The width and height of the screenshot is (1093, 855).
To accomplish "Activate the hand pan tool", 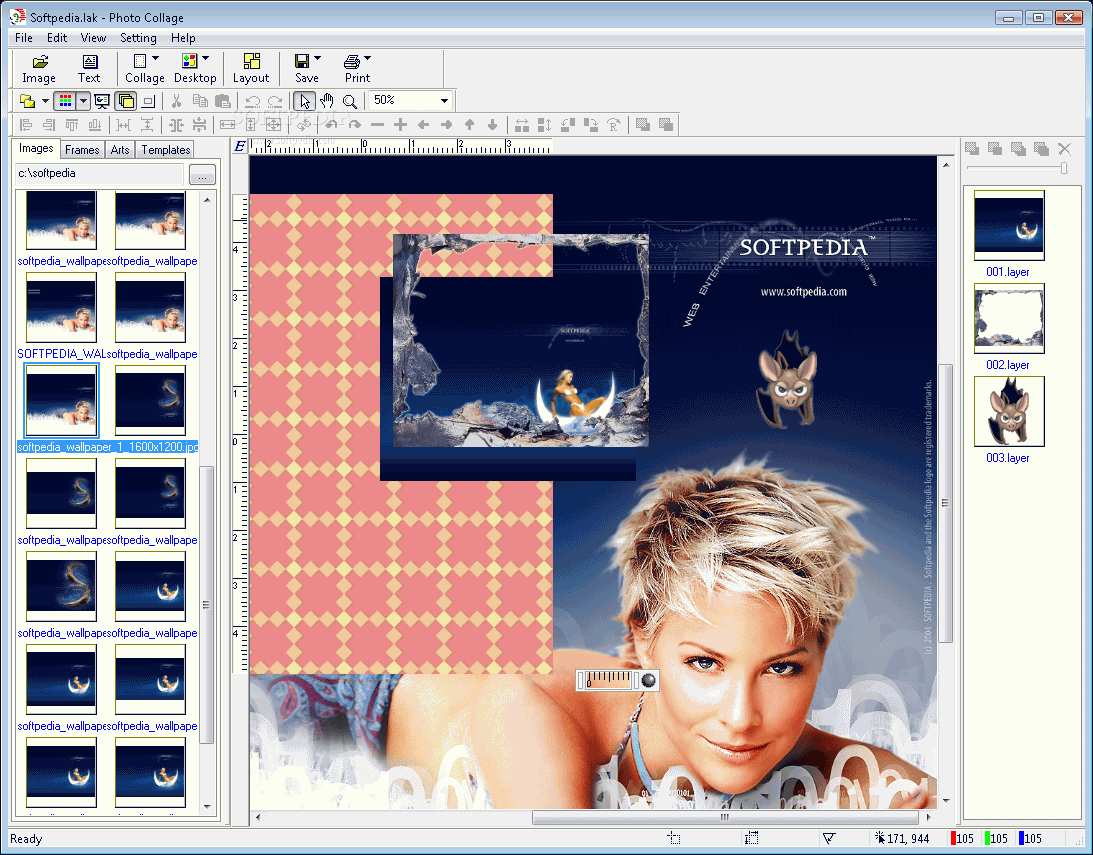I will pos(327,101).
